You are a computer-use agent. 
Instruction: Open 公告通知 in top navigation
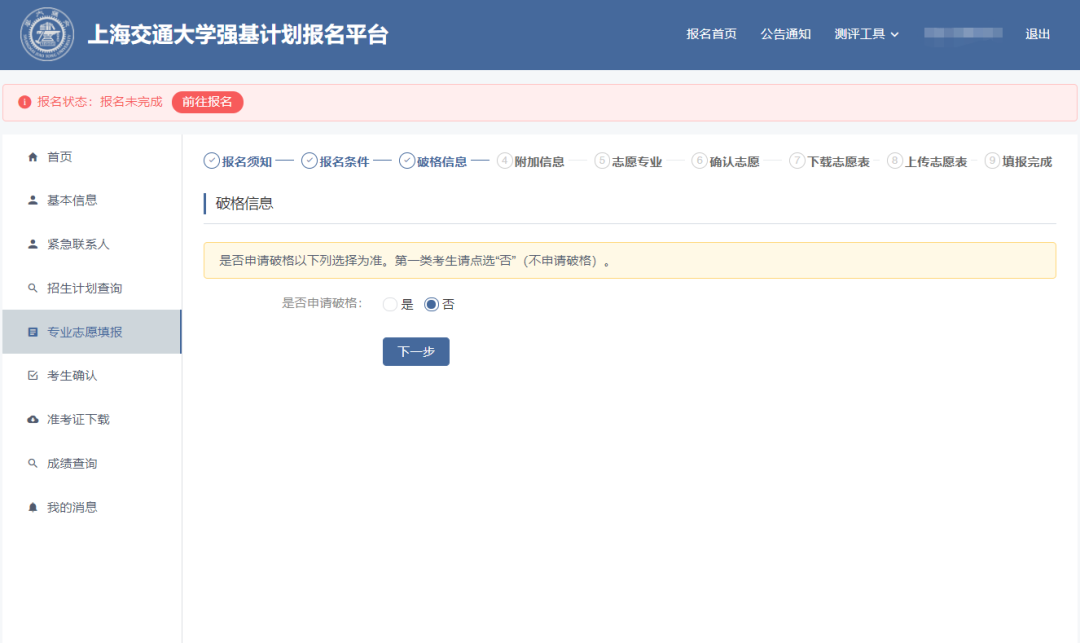coord(785,34)
